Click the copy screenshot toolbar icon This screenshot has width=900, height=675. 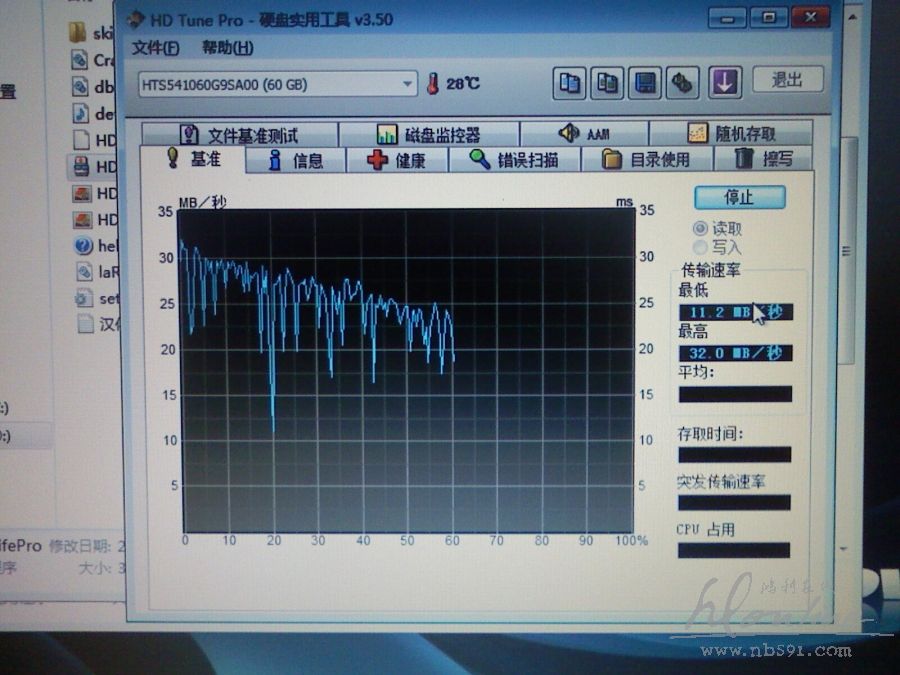606,84
